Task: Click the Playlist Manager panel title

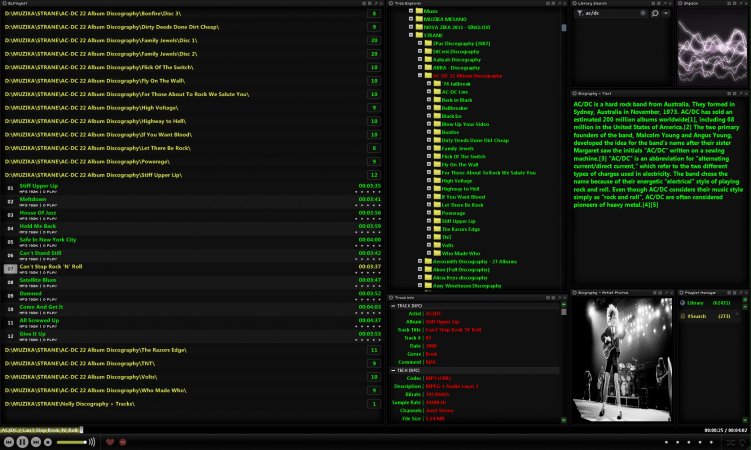Action: [x=700, y=292]
